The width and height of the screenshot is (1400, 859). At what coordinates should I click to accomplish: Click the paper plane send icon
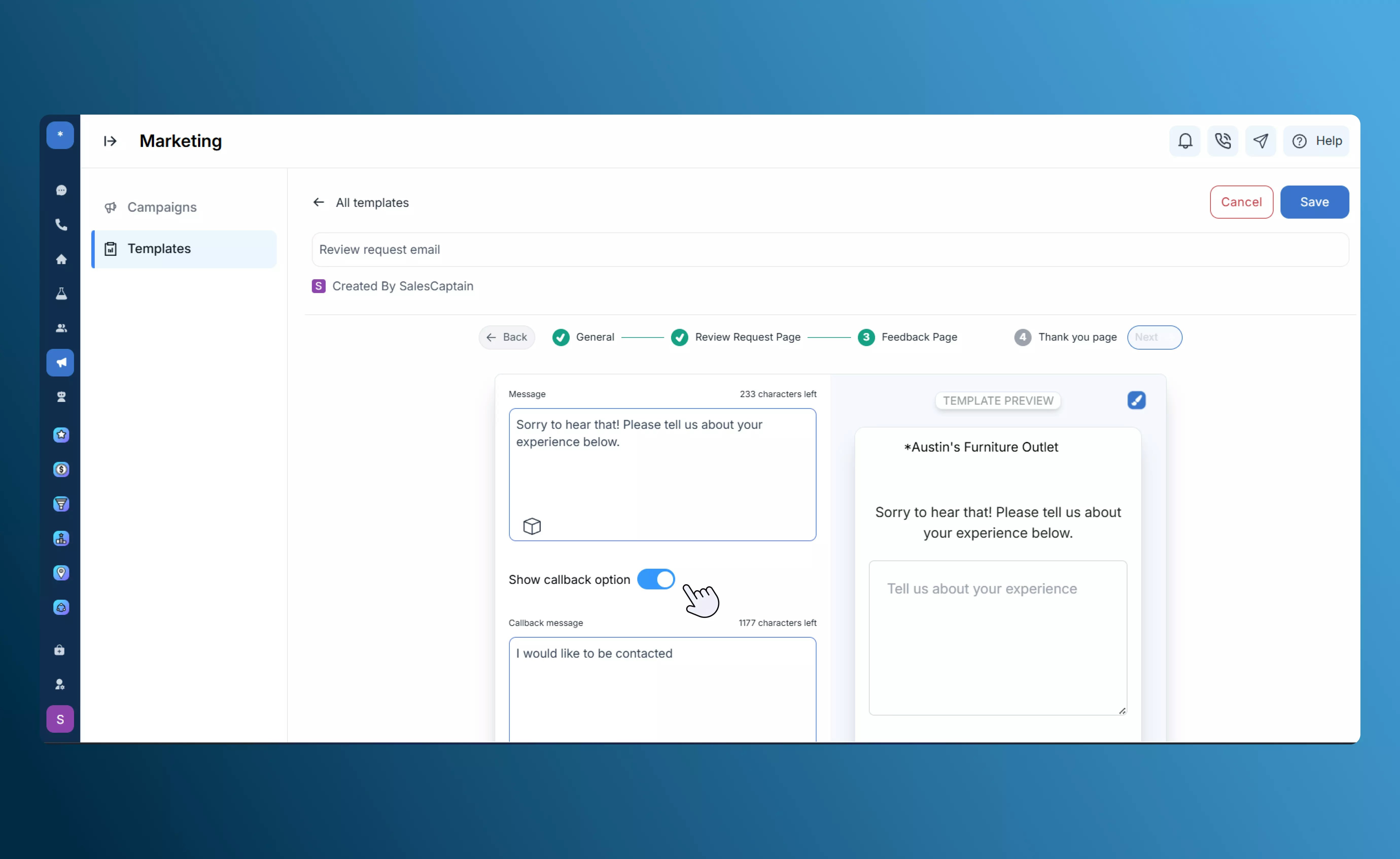1260,141
